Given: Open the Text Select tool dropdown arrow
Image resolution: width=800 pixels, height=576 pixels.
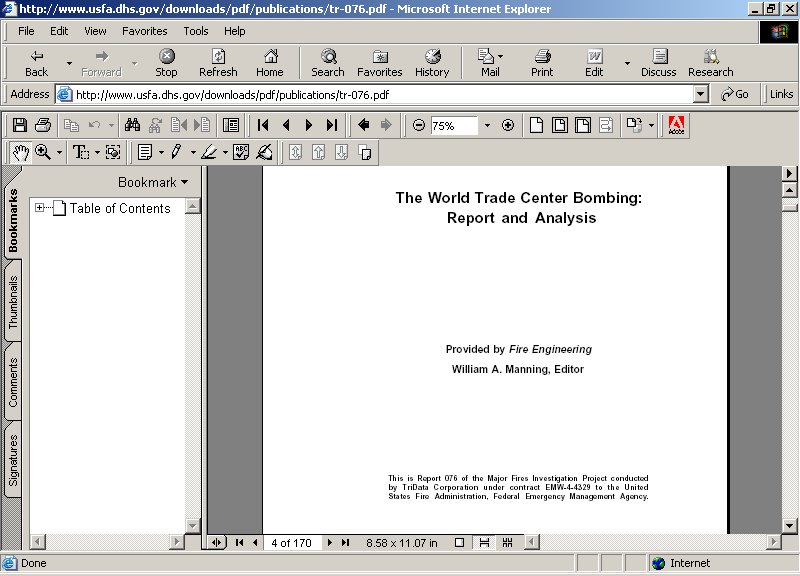Looking at the screenshot, I should pos(97,152).
